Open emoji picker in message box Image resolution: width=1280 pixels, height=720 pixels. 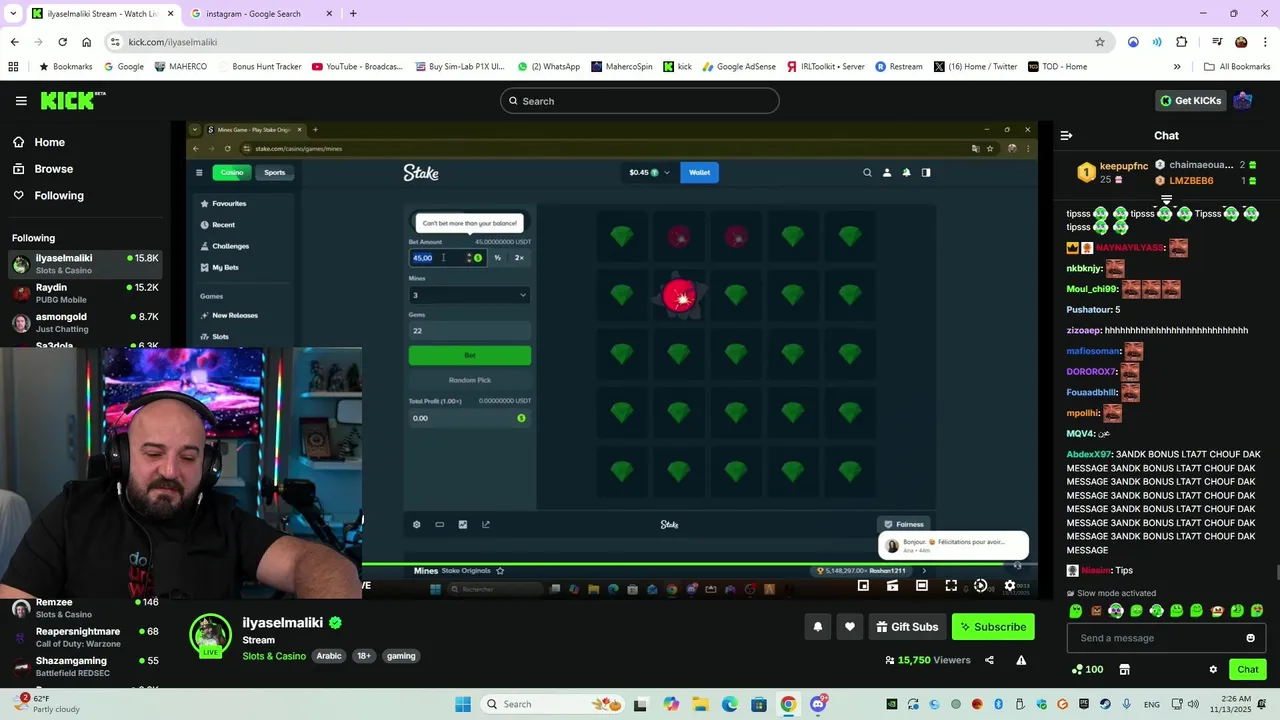1250,638
